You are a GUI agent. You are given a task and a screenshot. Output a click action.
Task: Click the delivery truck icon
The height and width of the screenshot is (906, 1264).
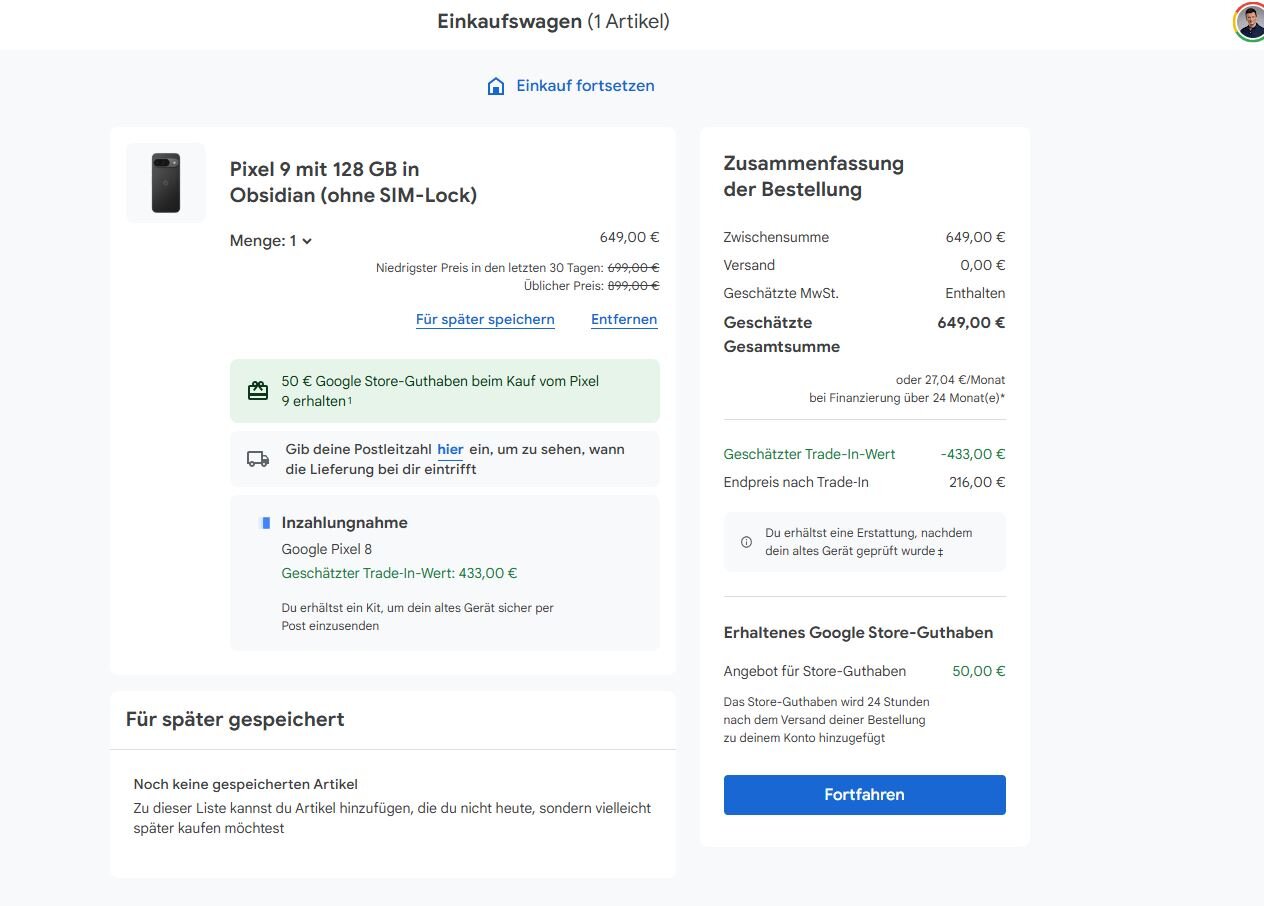pos(258,459)
